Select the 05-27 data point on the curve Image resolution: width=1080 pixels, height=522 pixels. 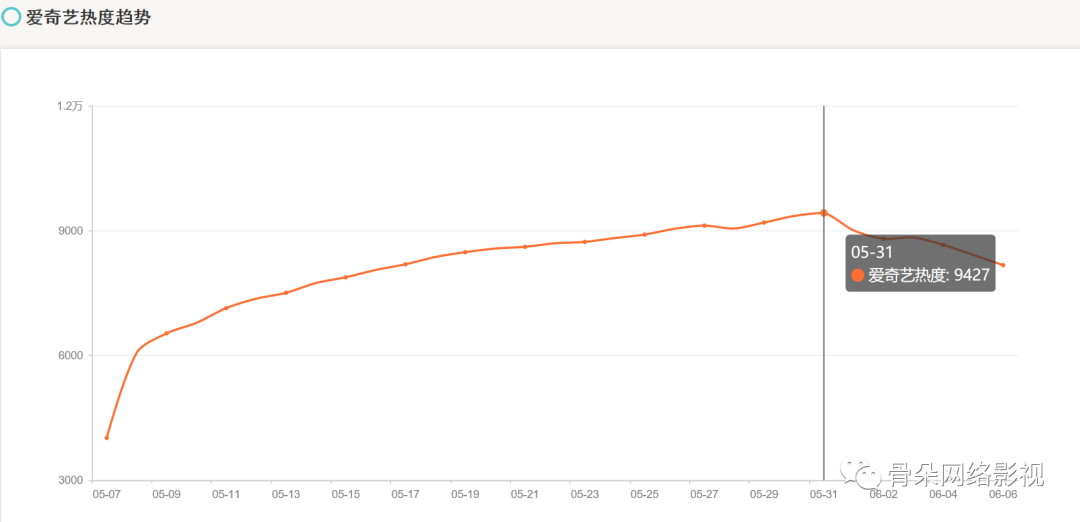click(705, 225)
